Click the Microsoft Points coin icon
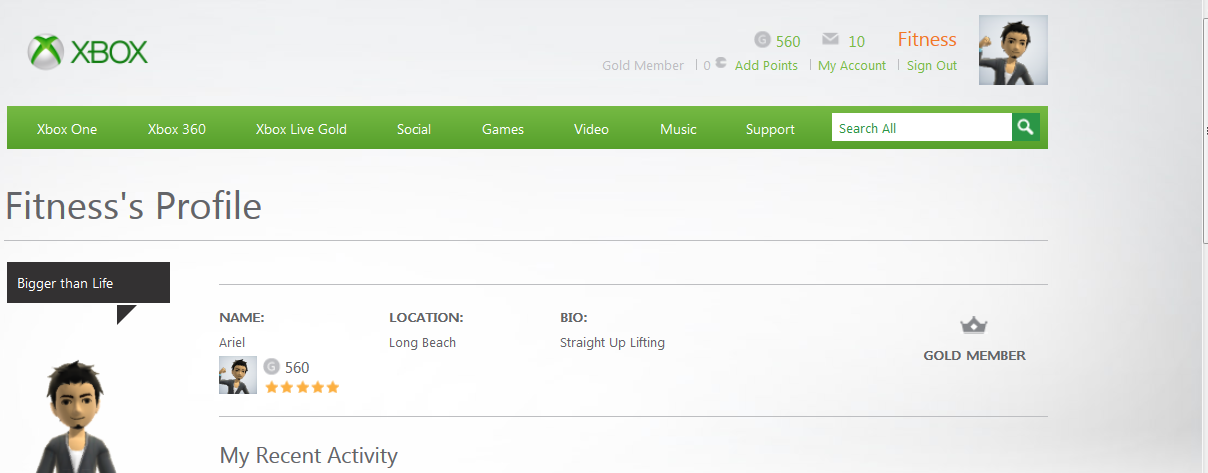The width and height of the screenshot is (1208, 473). (x=721, y=64)
